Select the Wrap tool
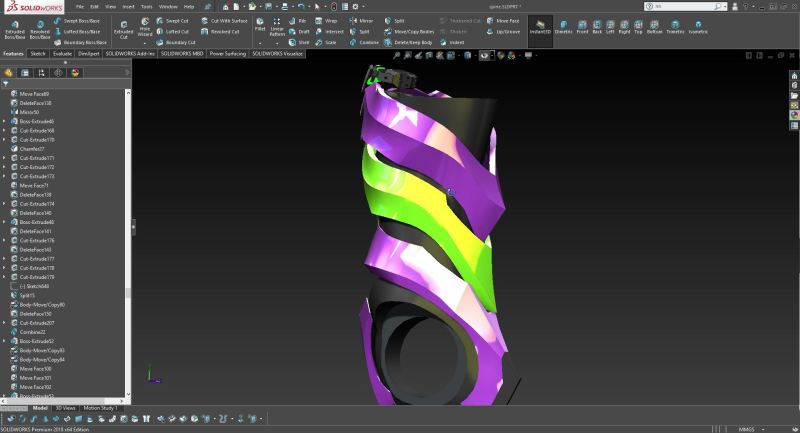The width and height of the screenshot is (800, 433). coord(326,21)
